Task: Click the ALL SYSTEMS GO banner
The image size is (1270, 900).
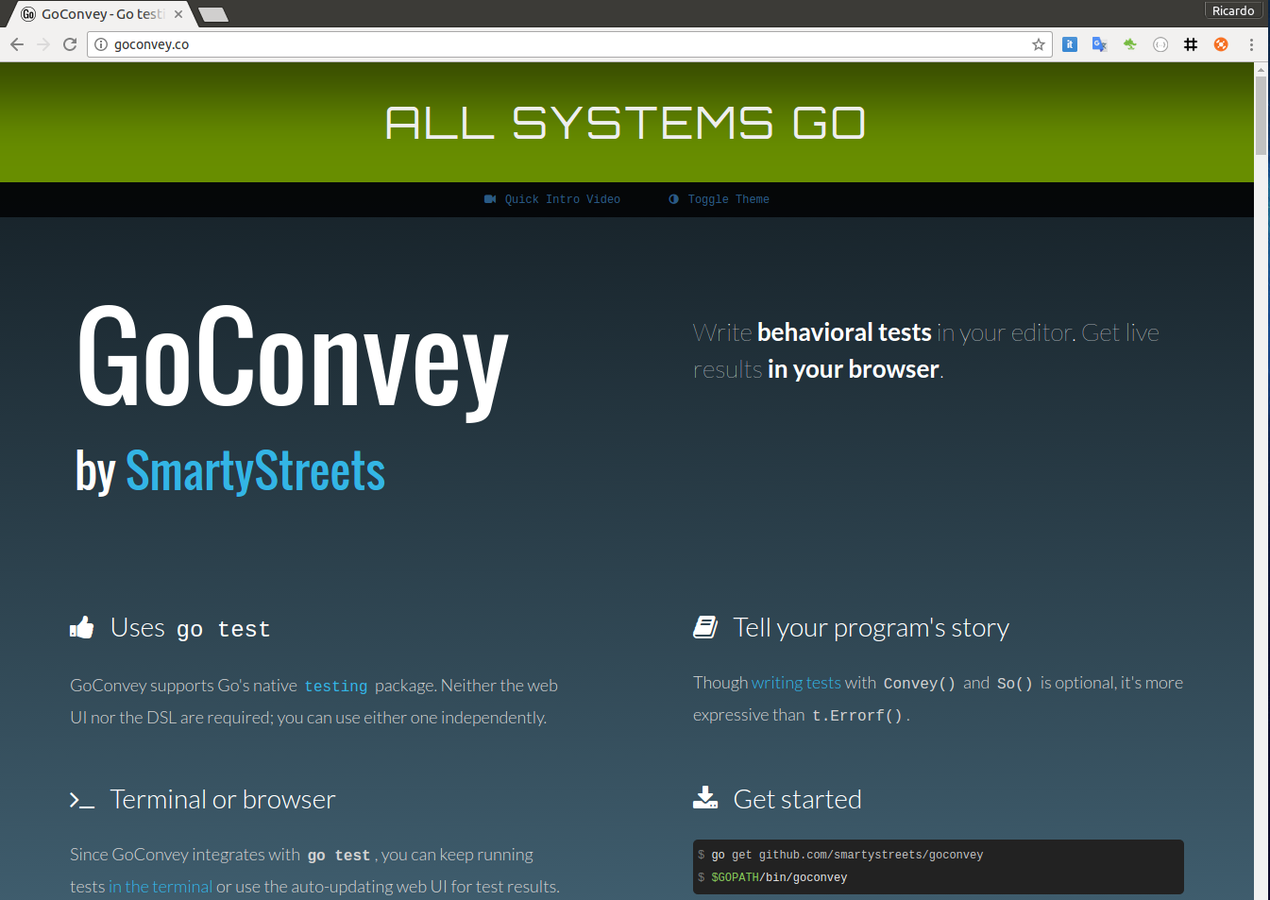Action: click(x=626, y=122)
